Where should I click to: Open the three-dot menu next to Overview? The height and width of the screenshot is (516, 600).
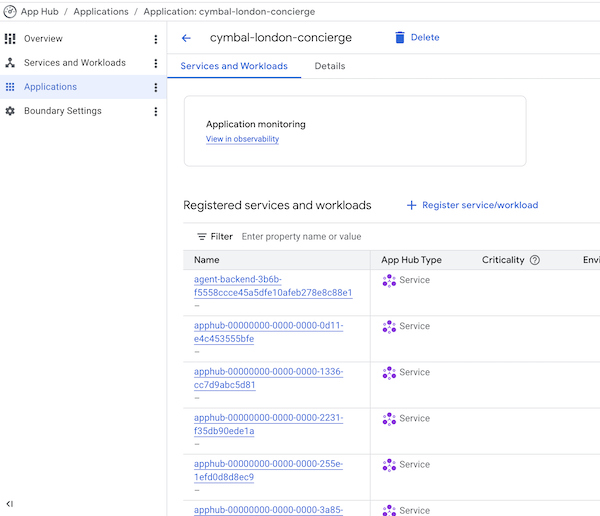pos(155,39)
